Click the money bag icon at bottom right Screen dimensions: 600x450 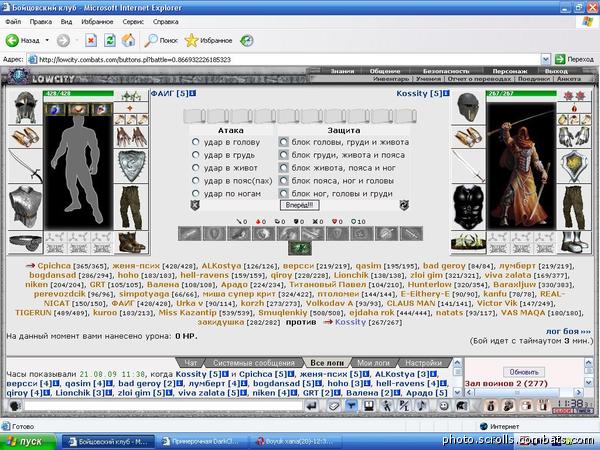(x=490, y=405)
